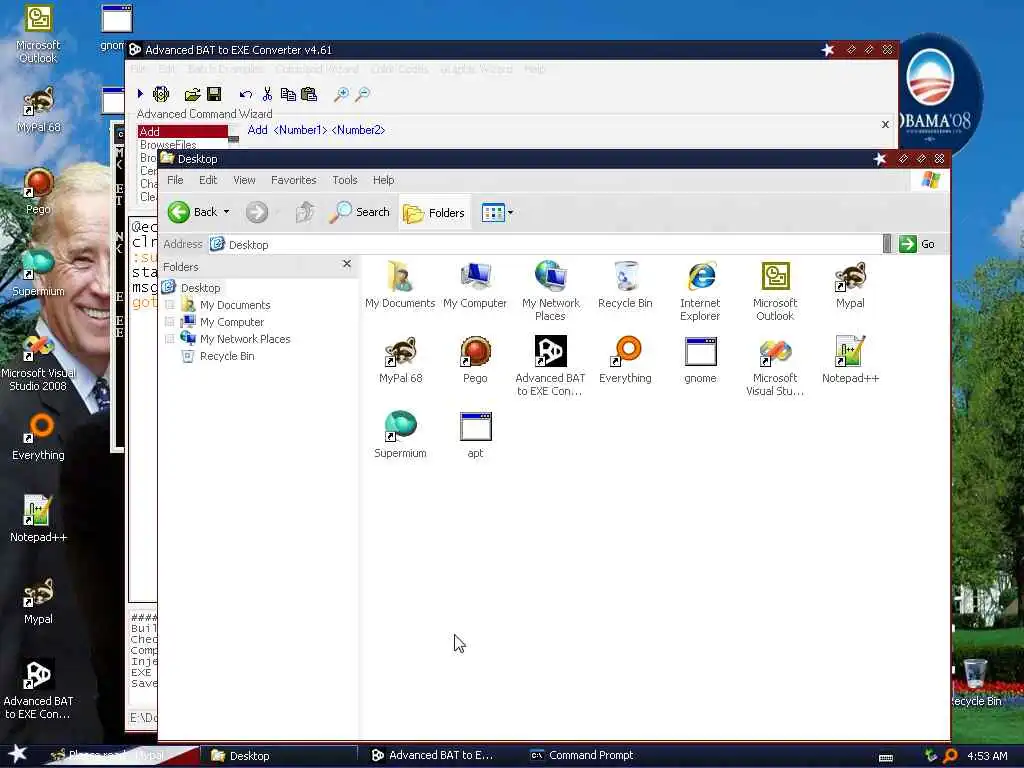Open the Favorites menu

[294, 180]
